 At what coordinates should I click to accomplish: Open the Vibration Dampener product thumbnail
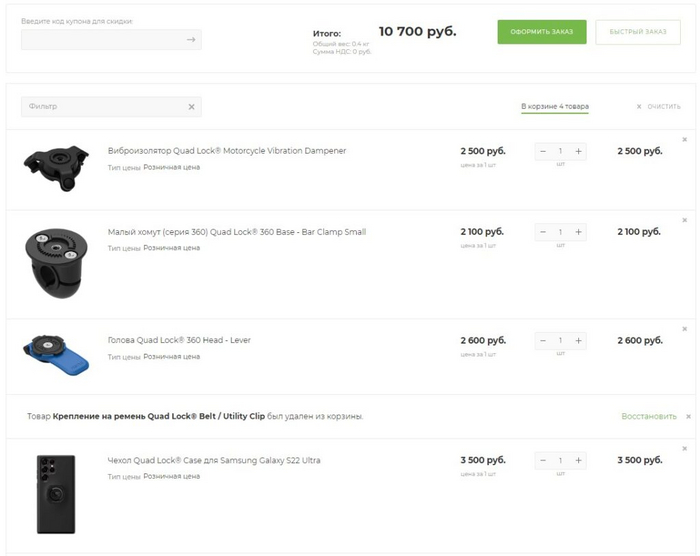tap(56, 163)
